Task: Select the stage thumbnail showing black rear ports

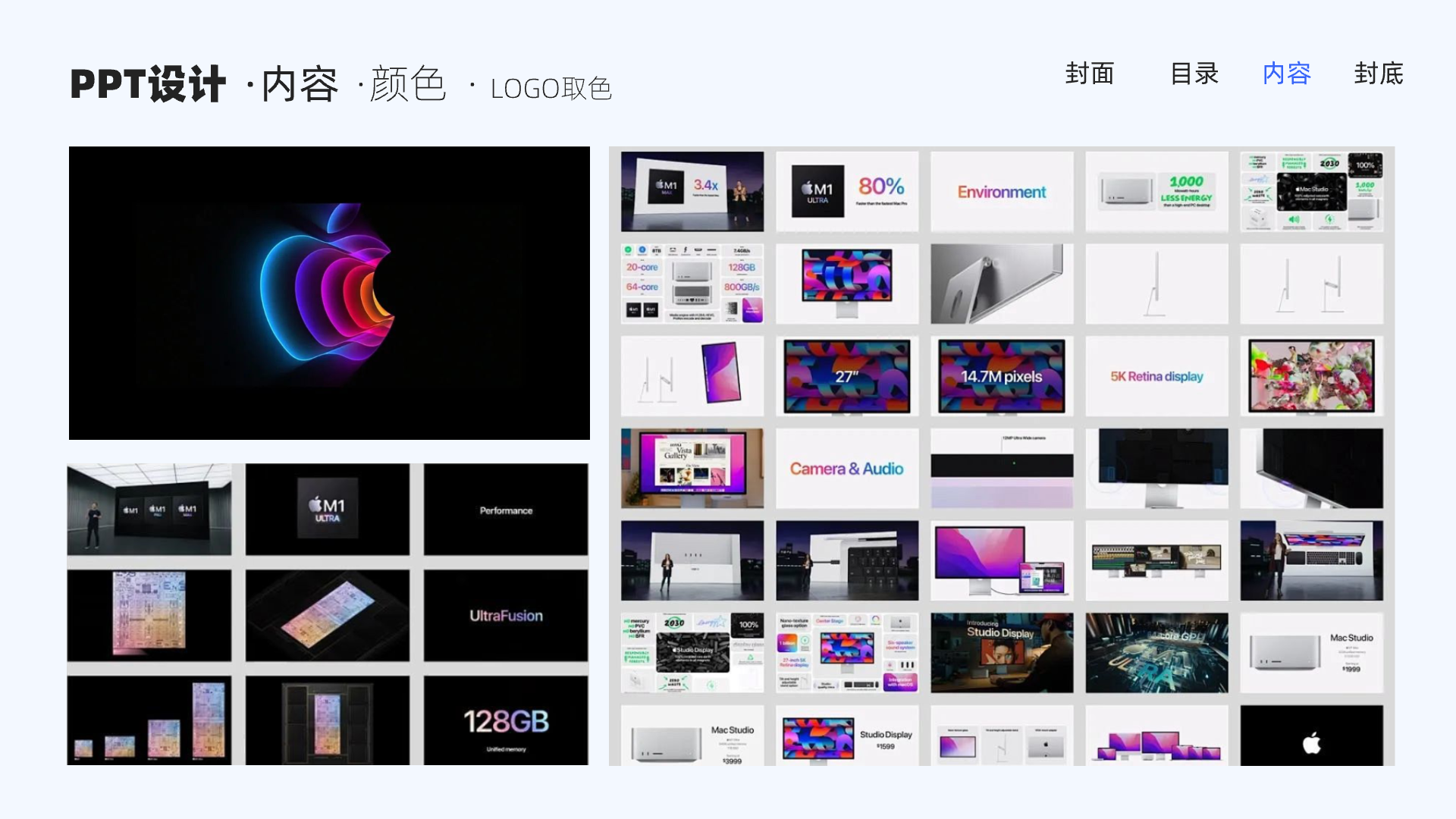Action: point(847,560)
